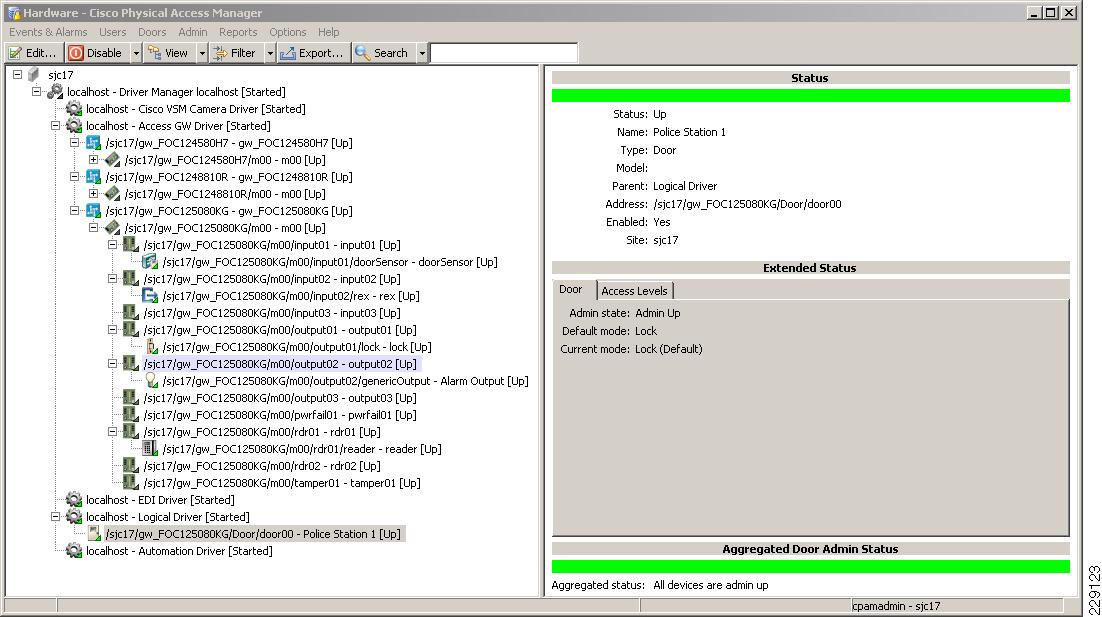Select the output03 tree row
Viewport: 1102px width, 617px height.
(x=280, y=398)
